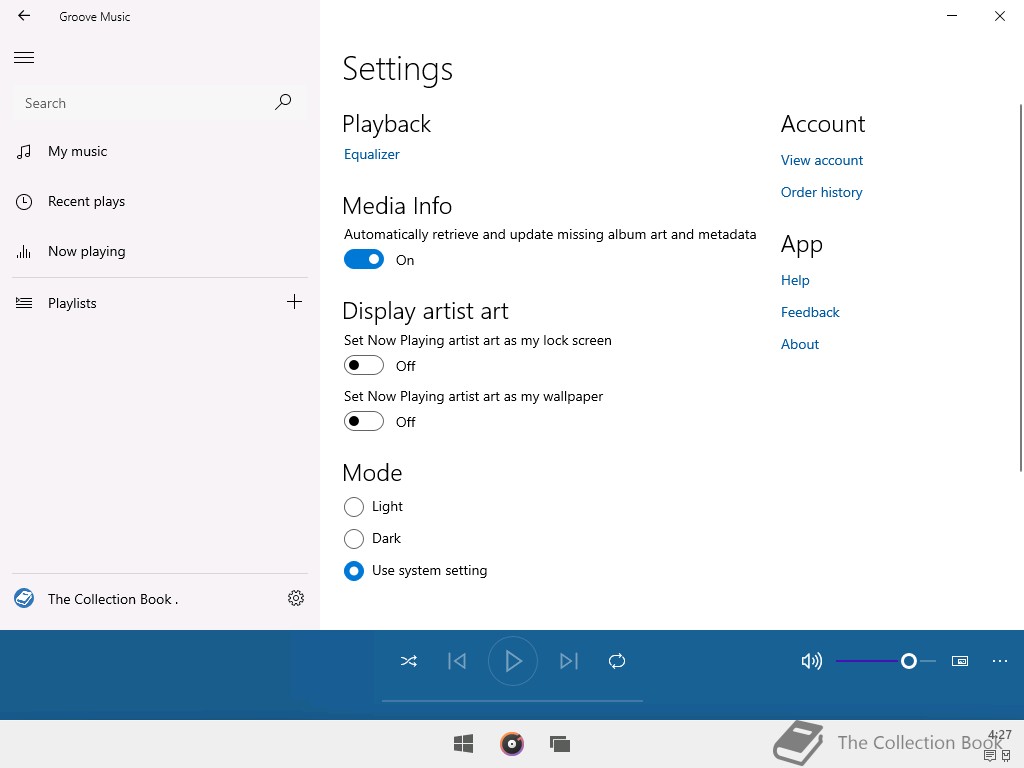Viewport: 1024px width, 768px height.
Task: Select the Dark mode radio button
Action: tap(354, 539)
